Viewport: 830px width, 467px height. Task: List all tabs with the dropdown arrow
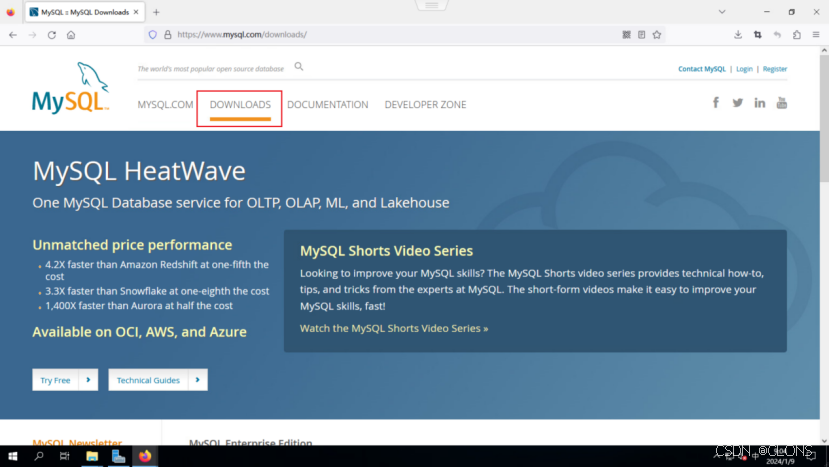click(721, 12)
